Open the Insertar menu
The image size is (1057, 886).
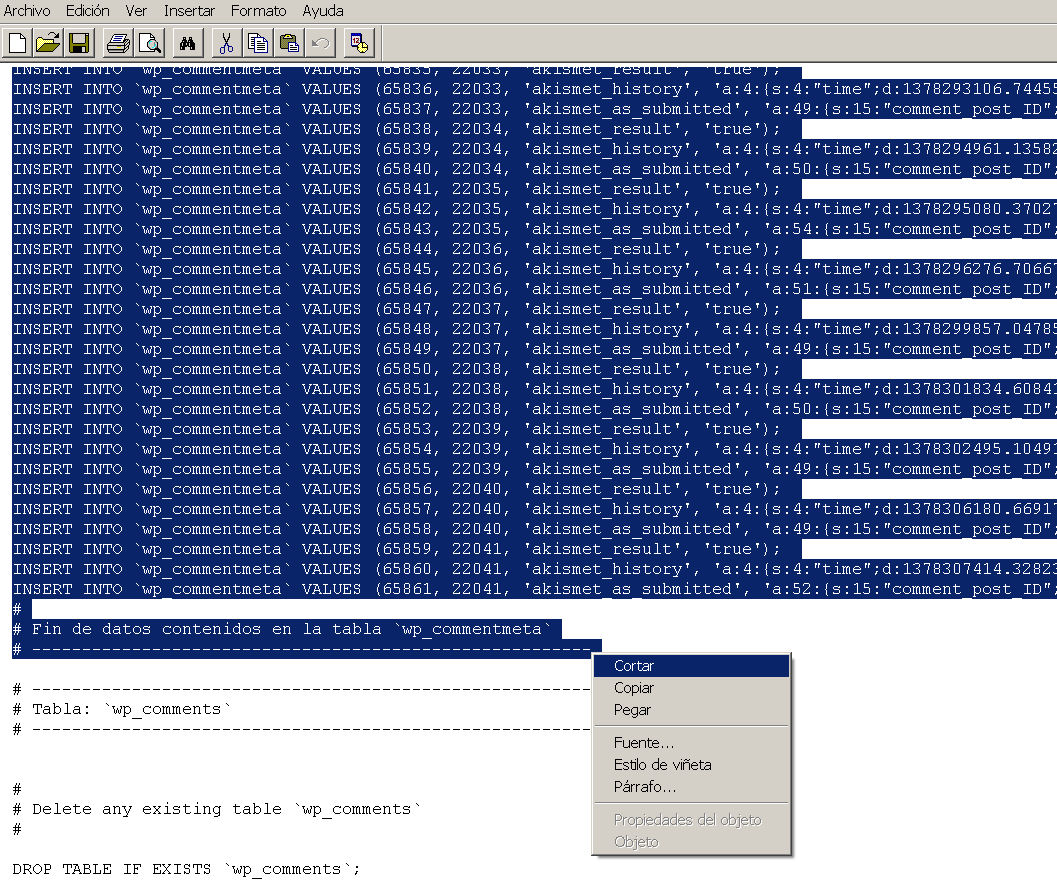pos(189,11)
